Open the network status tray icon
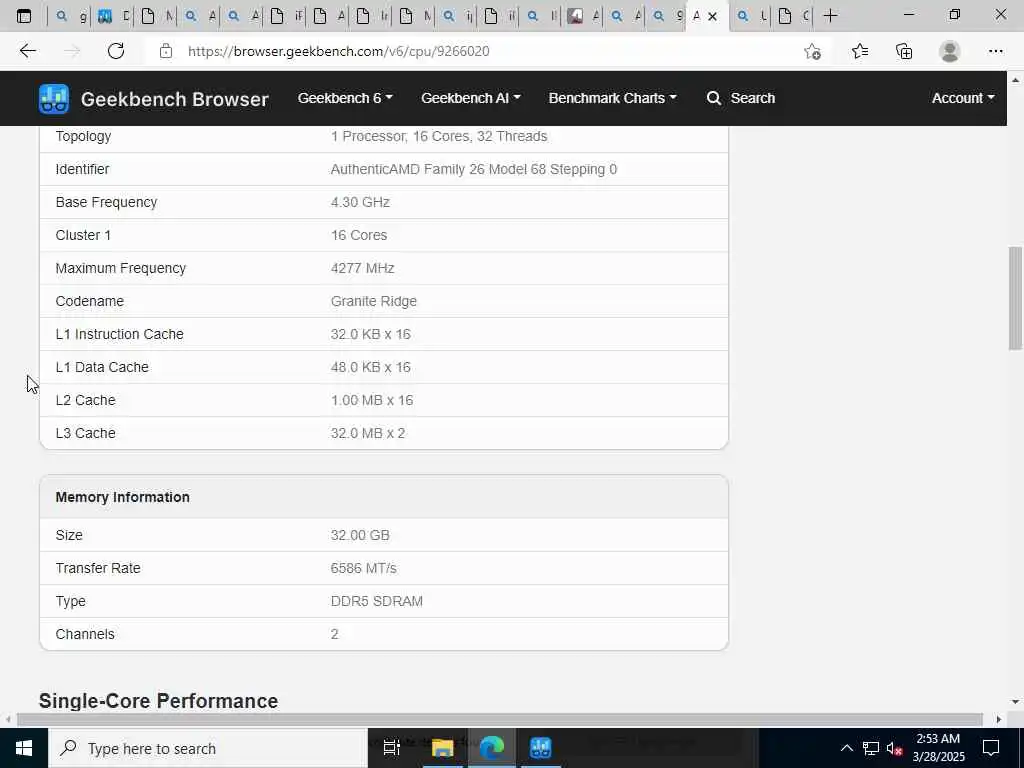The width and height of the screenshot is (1024, 768). pos(871,748)
